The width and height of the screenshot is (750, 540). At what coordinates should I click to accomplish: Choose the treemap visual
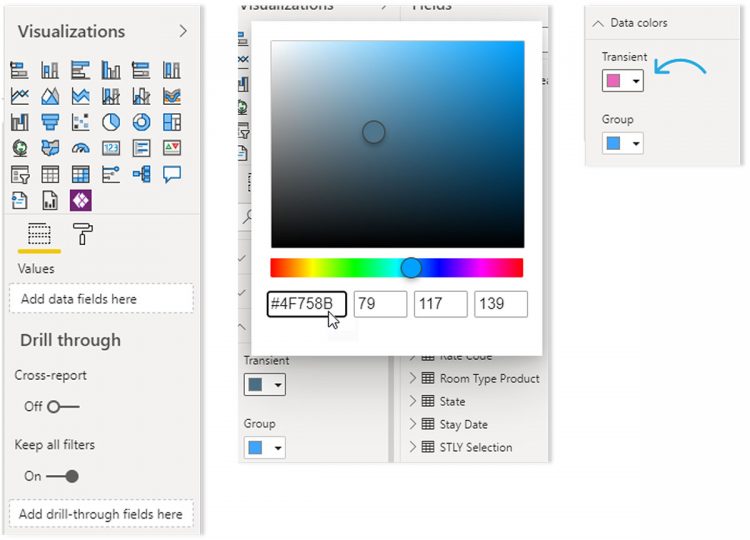tap(172, 122)
